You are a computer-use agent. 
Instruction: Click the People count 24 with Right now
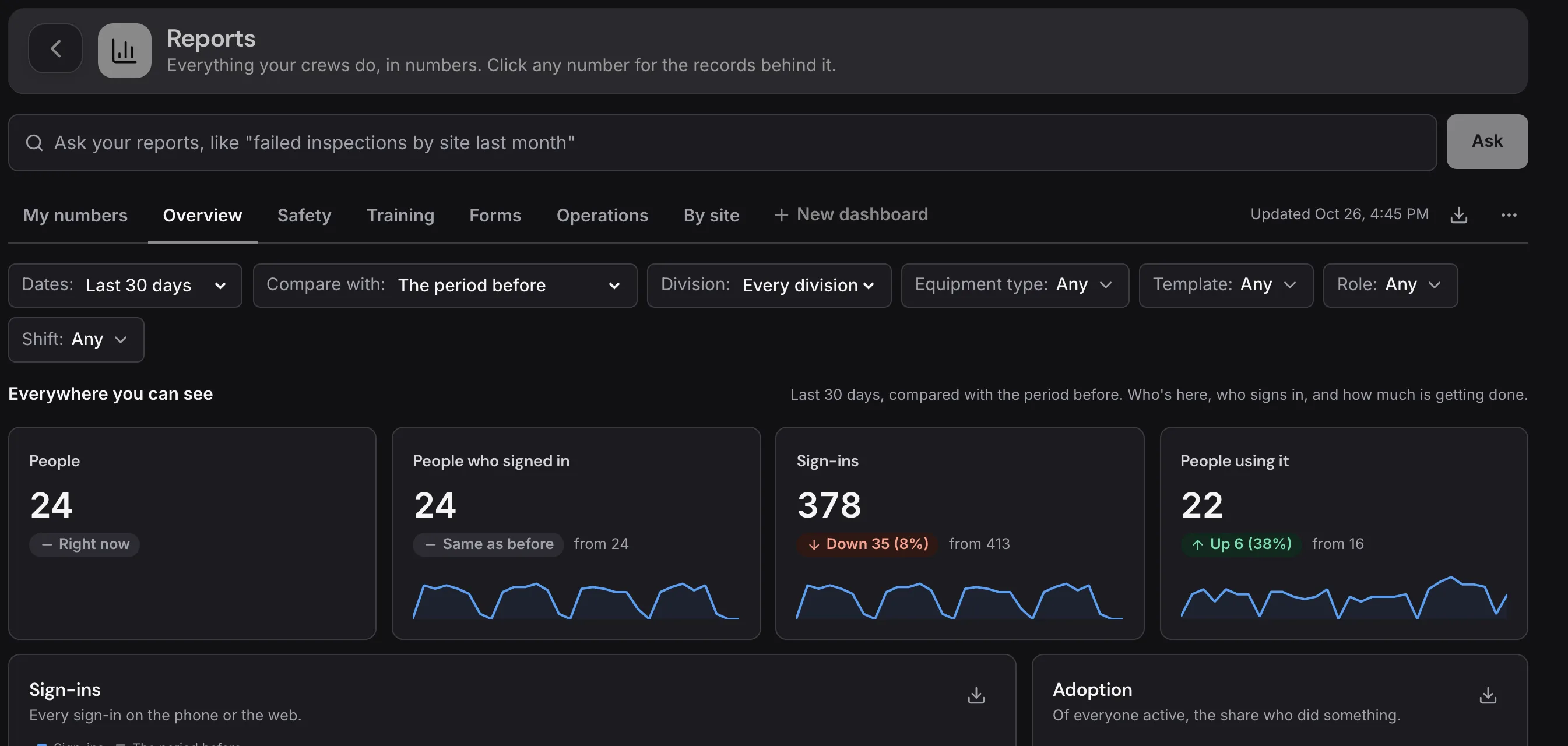coord(51,505)
